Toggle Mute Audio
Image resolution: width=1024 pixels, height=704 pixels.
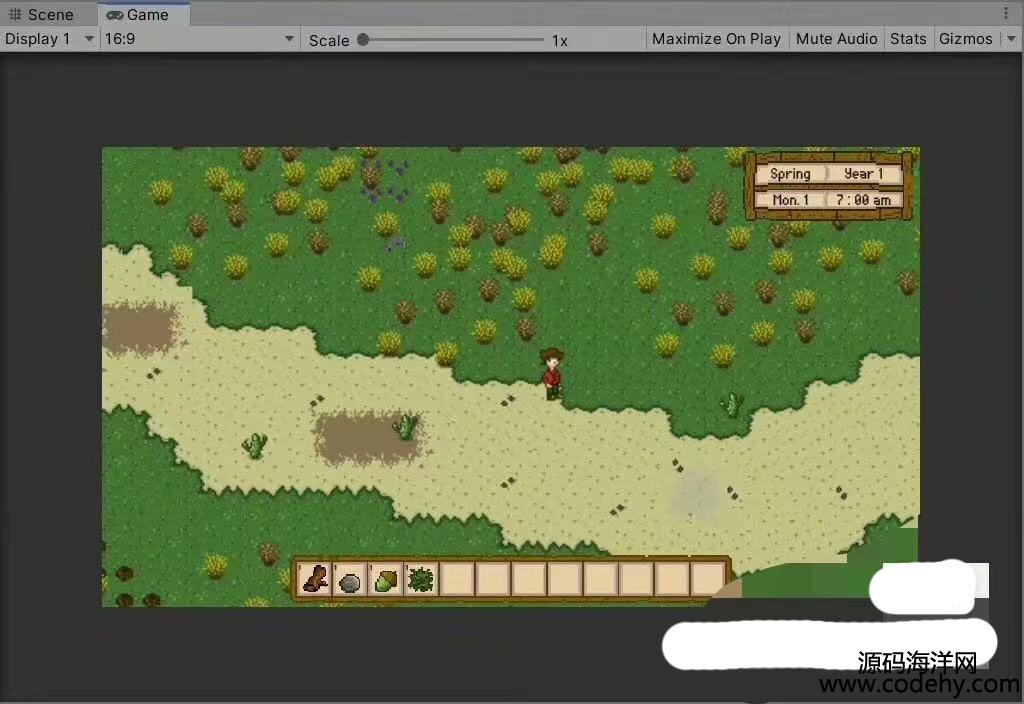coord(836,39)
